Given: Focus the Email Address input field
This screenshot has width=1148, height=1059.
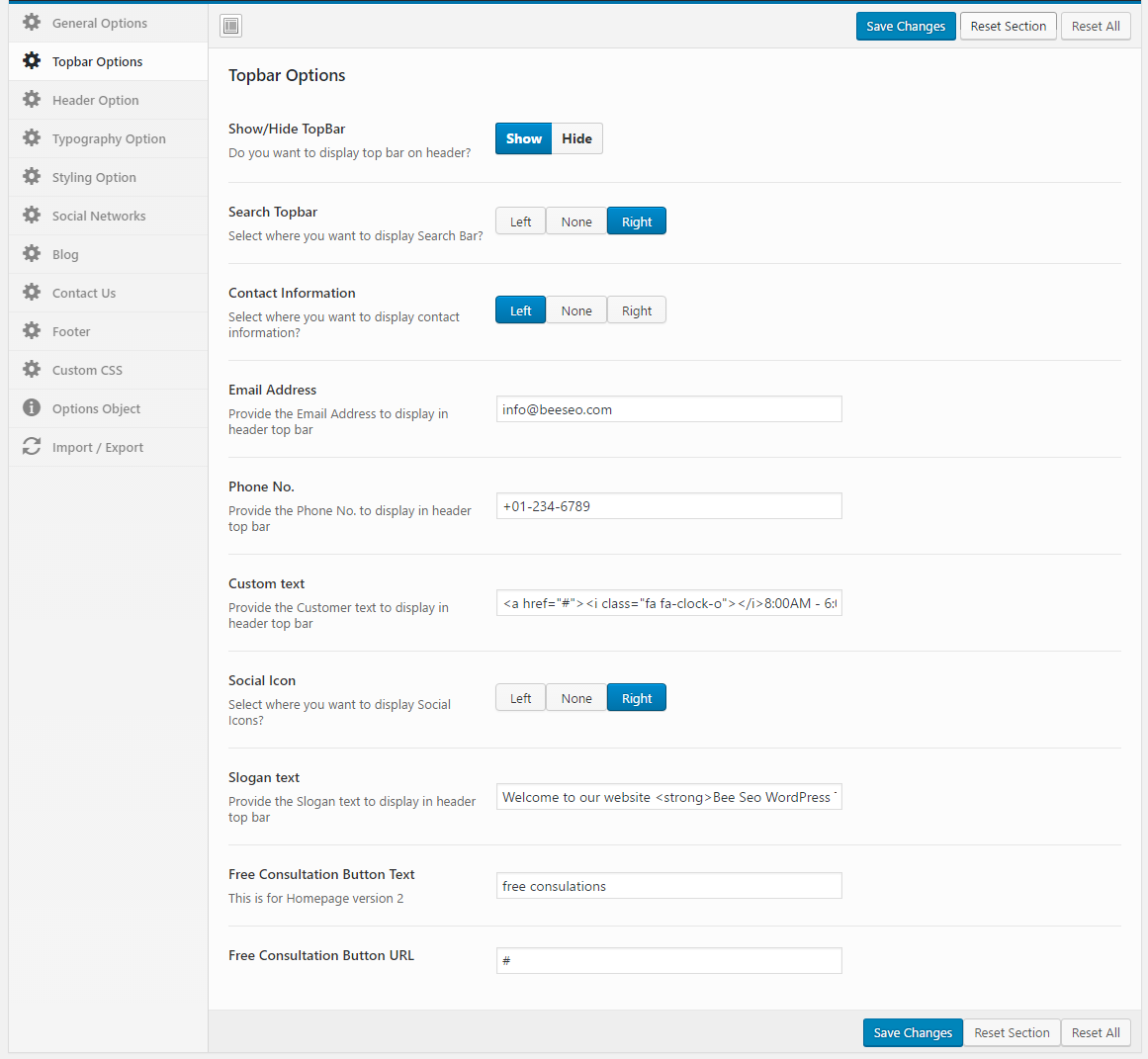Looking at the screenshot, I should pyautogui.click(x=668, y=409).
